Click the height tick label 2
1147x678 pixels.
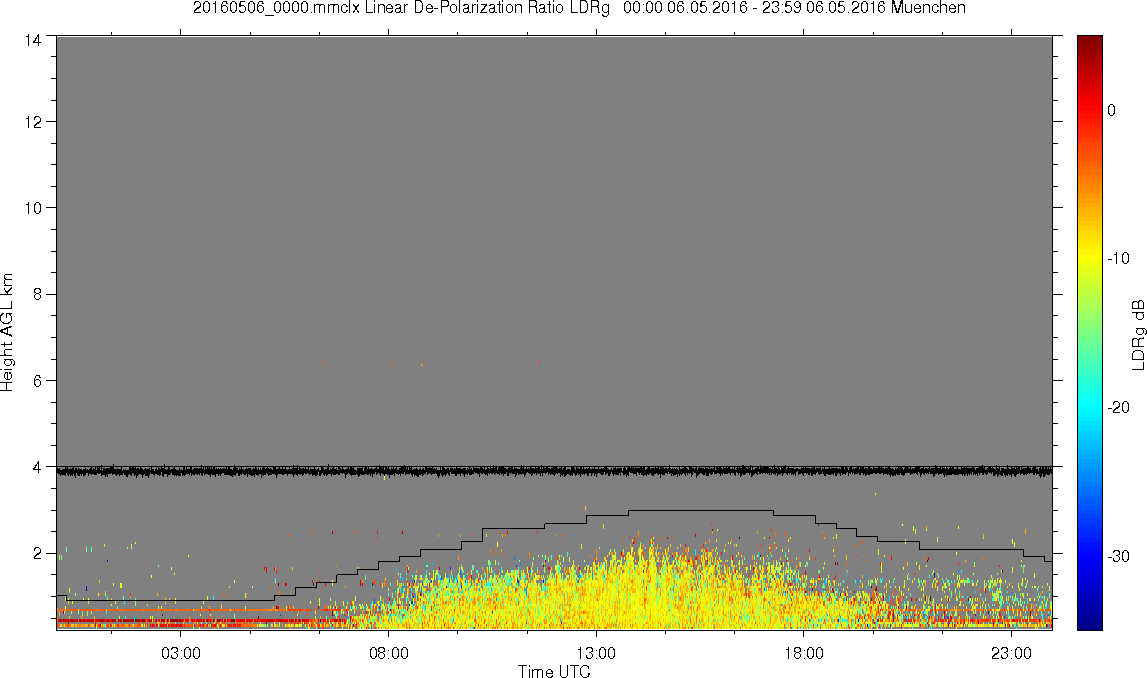pos(37,553)
